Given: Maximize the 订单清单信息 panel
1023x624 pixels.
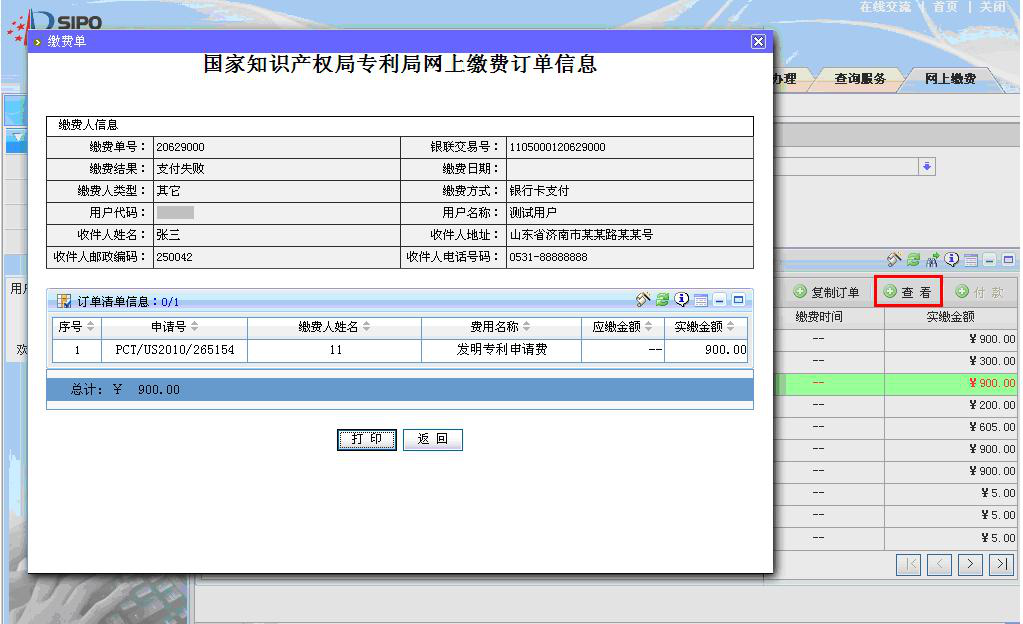Looking at the screenshot, I should [x=738, y=300].
